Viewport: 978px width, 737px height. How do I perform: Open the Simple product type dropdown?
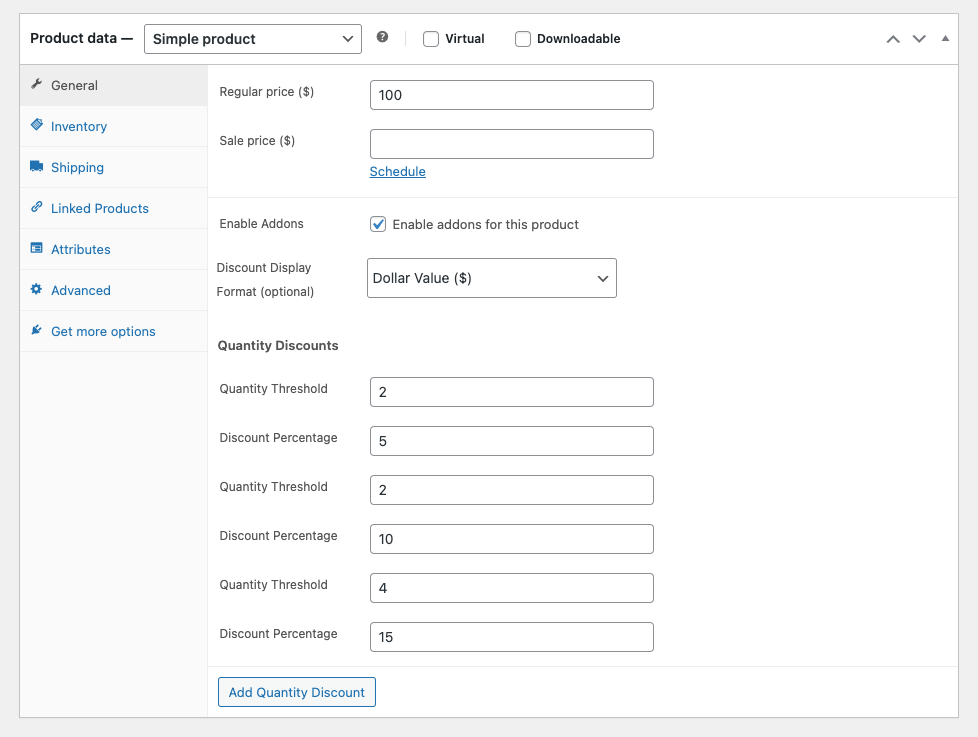click(x=252, y=39)
